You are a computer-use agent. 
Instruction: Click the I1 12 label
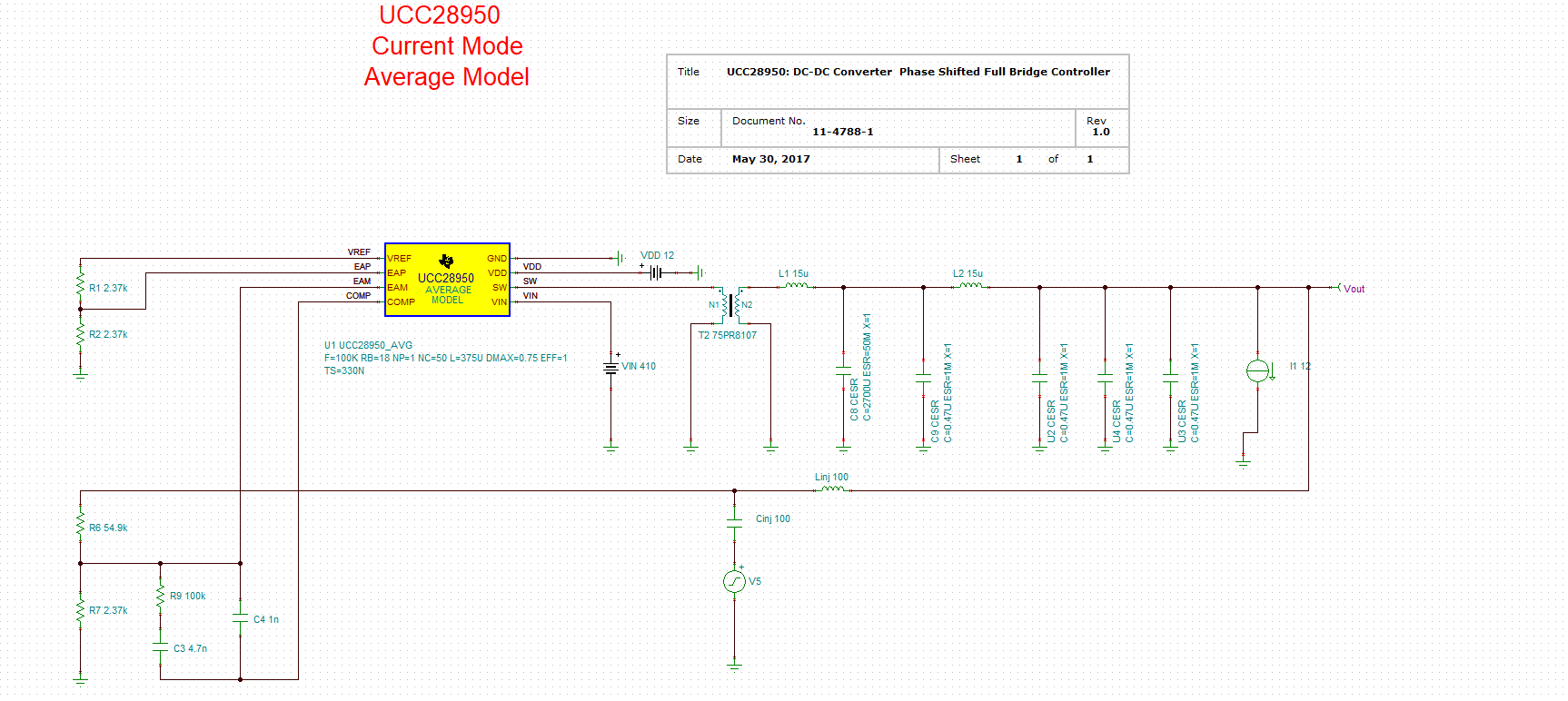pyautogui.click(x=1300, y=366)
